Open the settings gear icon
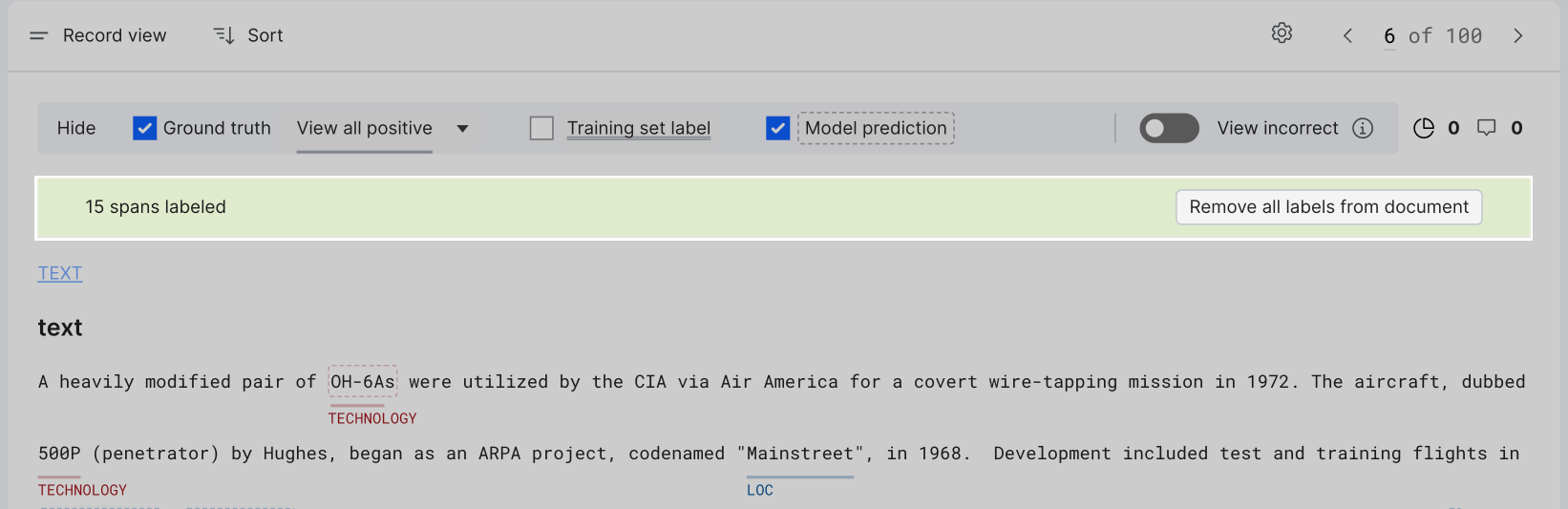The height and width of the screenshot is (509, 1568). tap(1282, 33)
